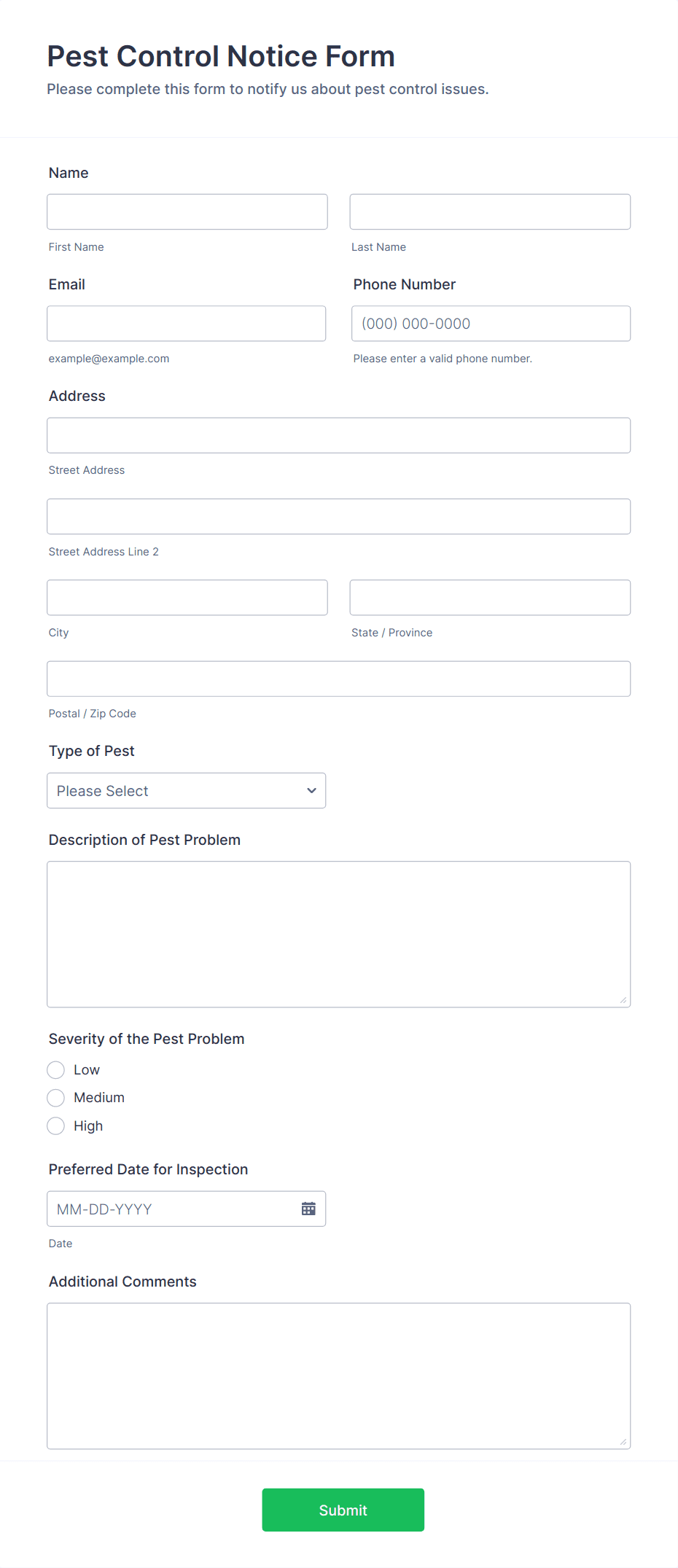Click the Postal / Zip Code field

pos(338,678)
